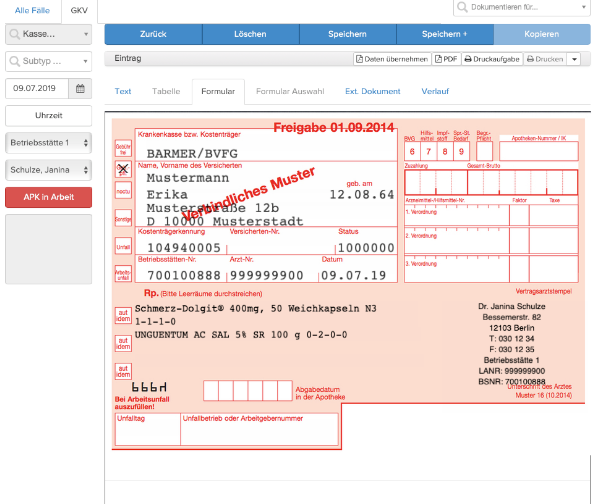592x504 pixels.
Task: Expand the arrow next to Drucken
Action: click(x=574, y=59)
